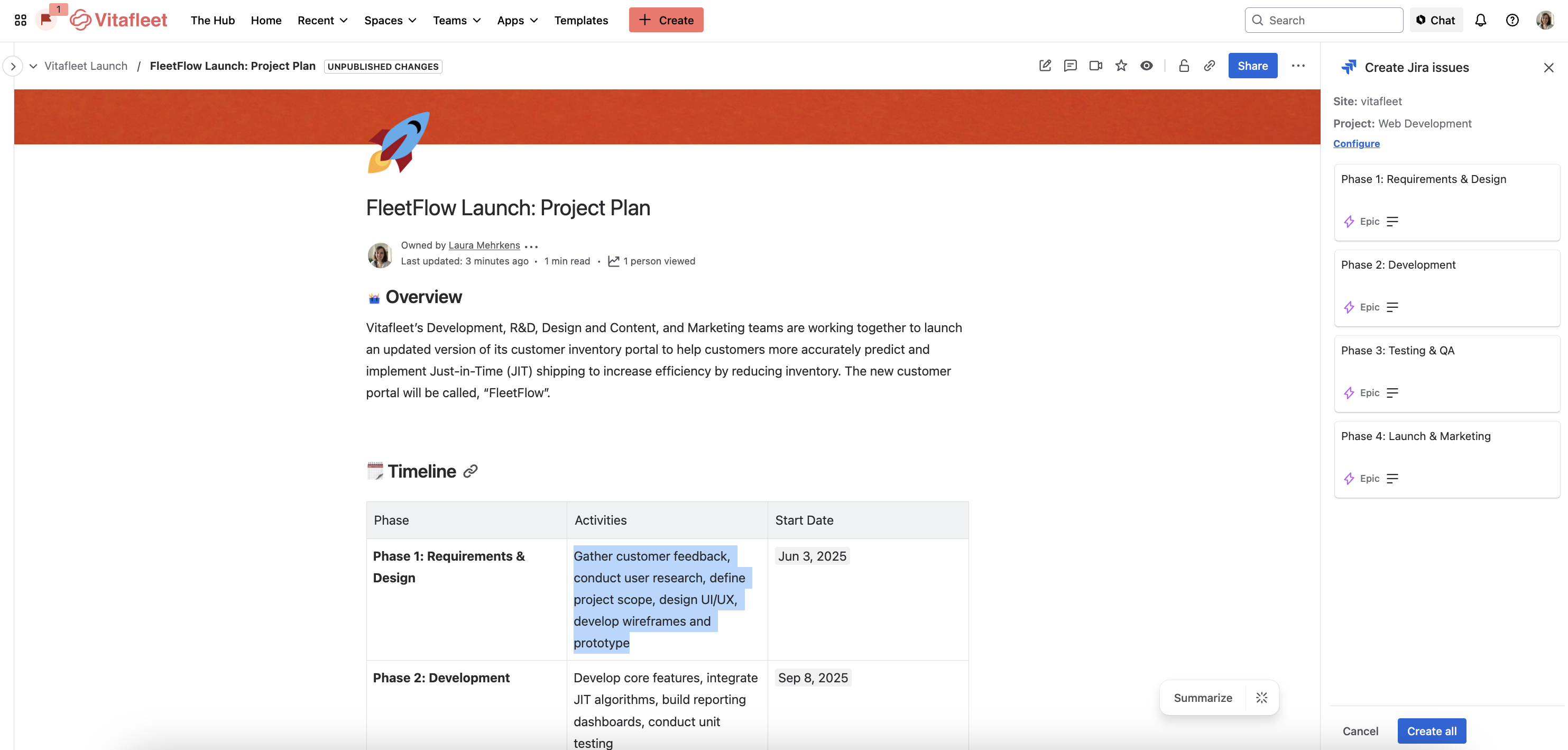Open The Hub navigation item
The width and height of the screenshot is (1568, 750).
(x=212, y=20)
